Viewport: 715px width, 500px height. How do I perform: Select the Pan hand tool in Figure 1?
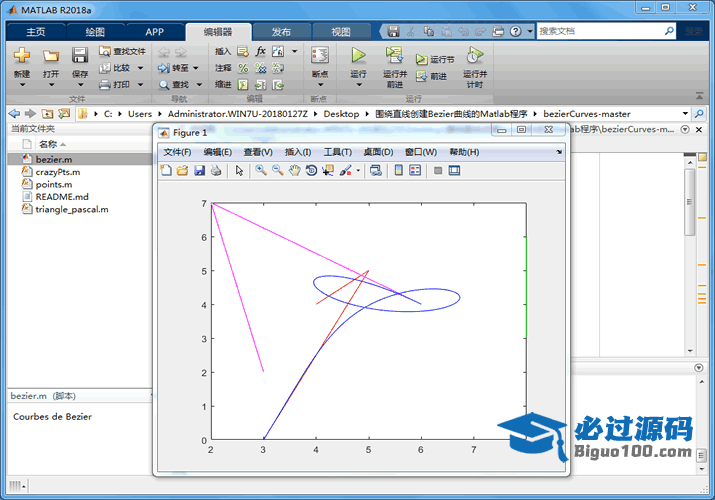point(295,170)
